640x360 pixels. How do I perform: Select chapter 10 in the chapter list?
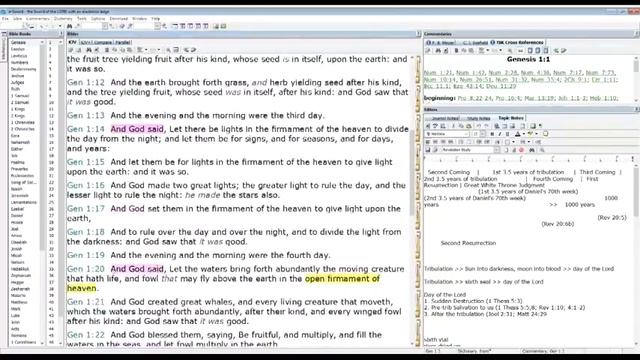click(x=51, y=102)
